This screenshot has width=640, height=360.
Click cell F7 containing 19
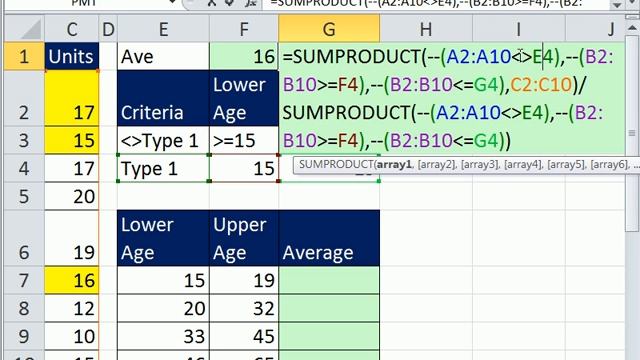(244, 280)
